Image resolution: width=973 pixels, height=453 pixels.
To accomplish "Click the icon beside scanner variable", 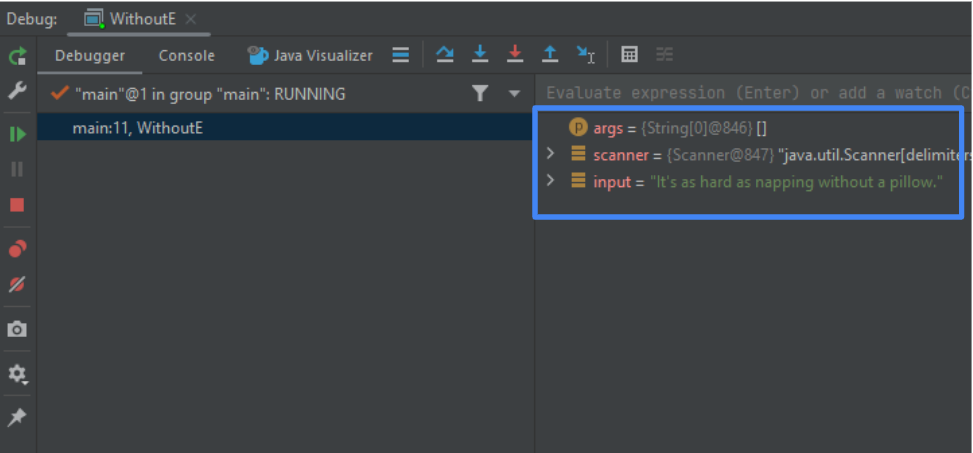I will click(x=578, y=154).
